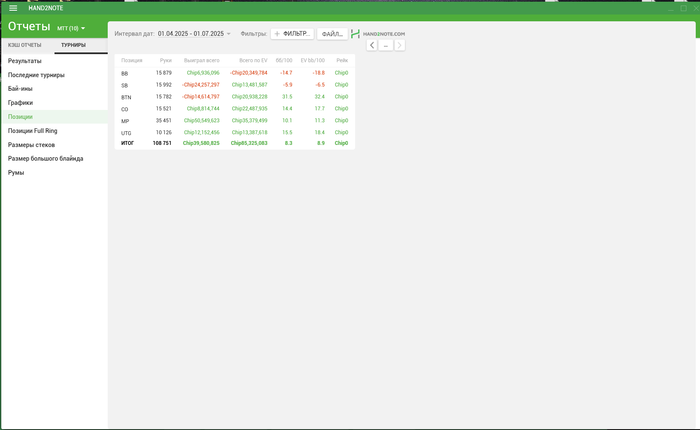Open the date interval dropdown 01.04.2025 - 01.07.2025
The image size is (700, 430).
point(194,33)
